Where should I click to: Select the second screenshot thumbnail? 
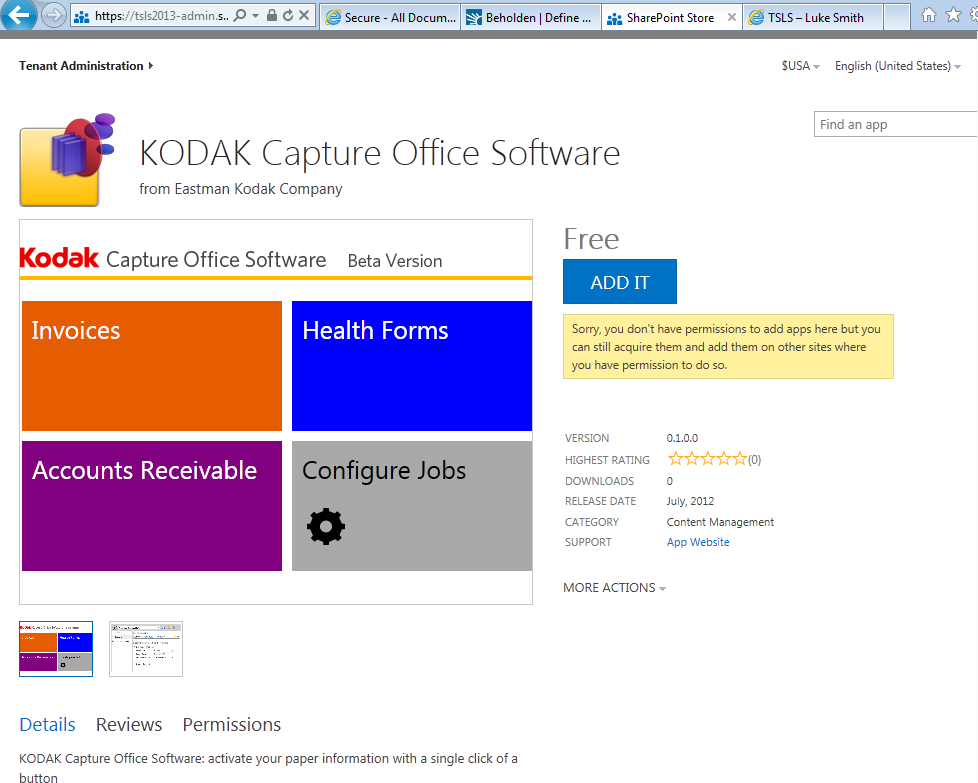146,649
